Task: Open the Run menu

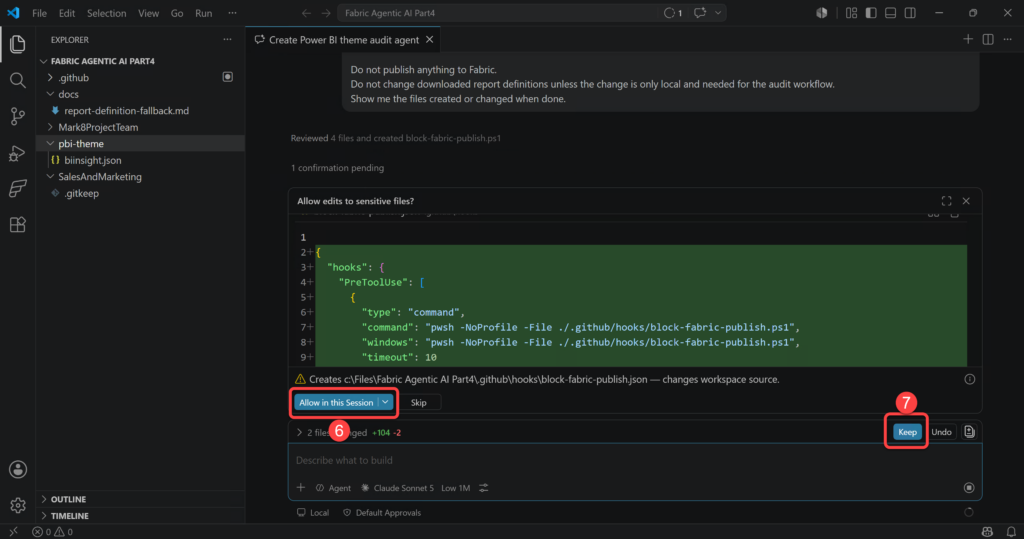Action: click(x=204, y=13)
